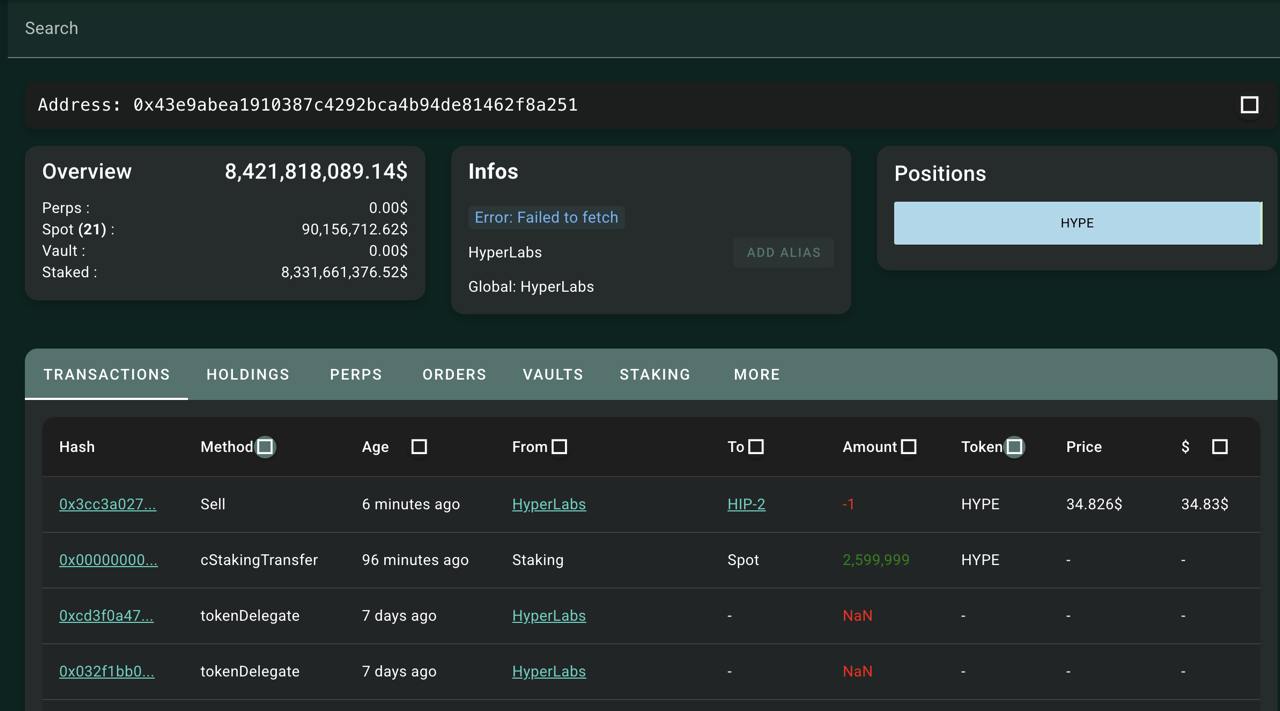Expand the More menu tab

[757, 375]
